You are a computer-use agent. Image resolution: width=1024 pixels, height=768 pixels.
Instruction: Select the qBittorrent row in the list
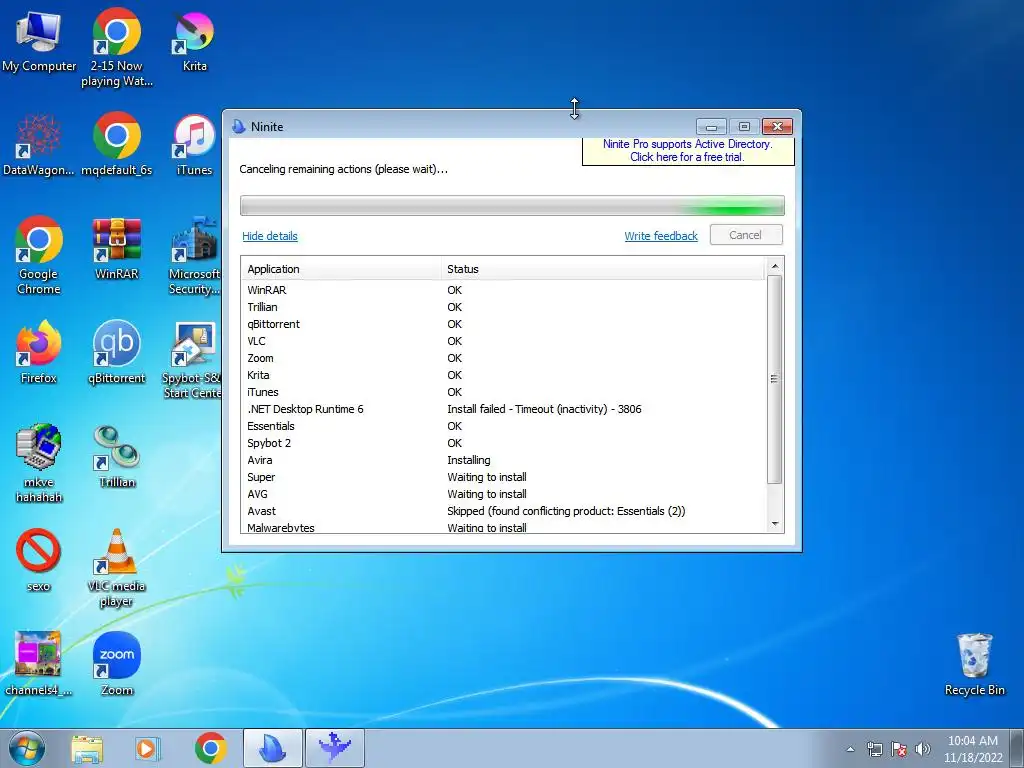[504, 324]
